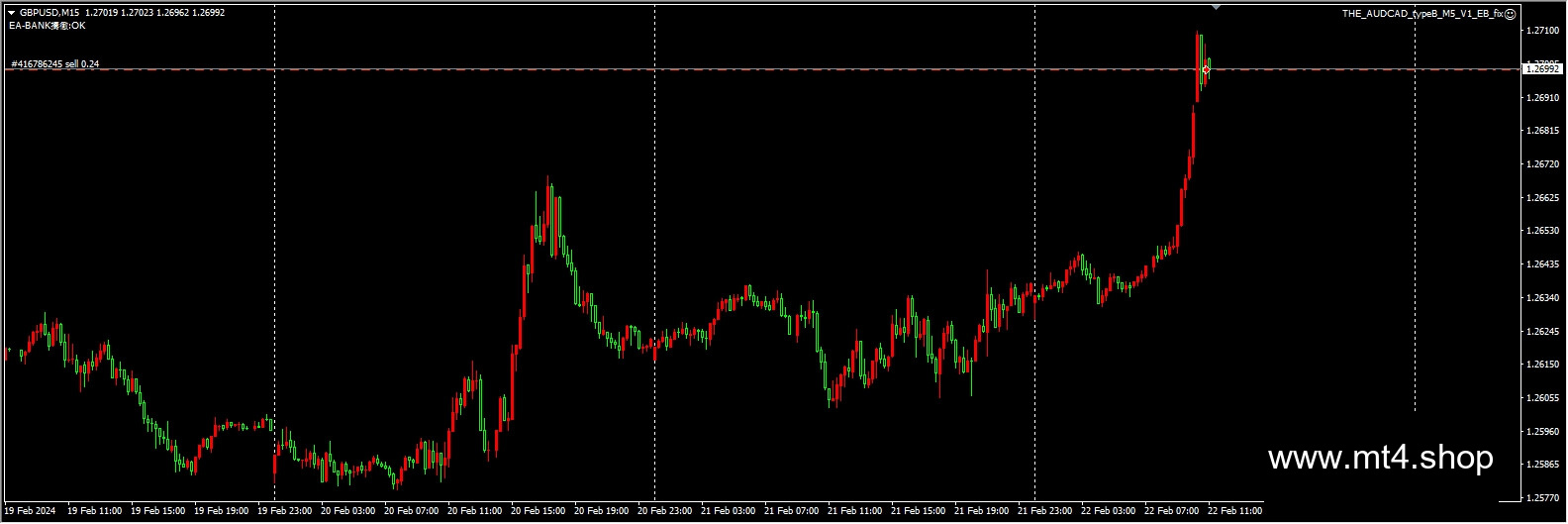Click price axis level 1.26625
This screenshot has width=1568, height=524.
(x=1541, y=198)
